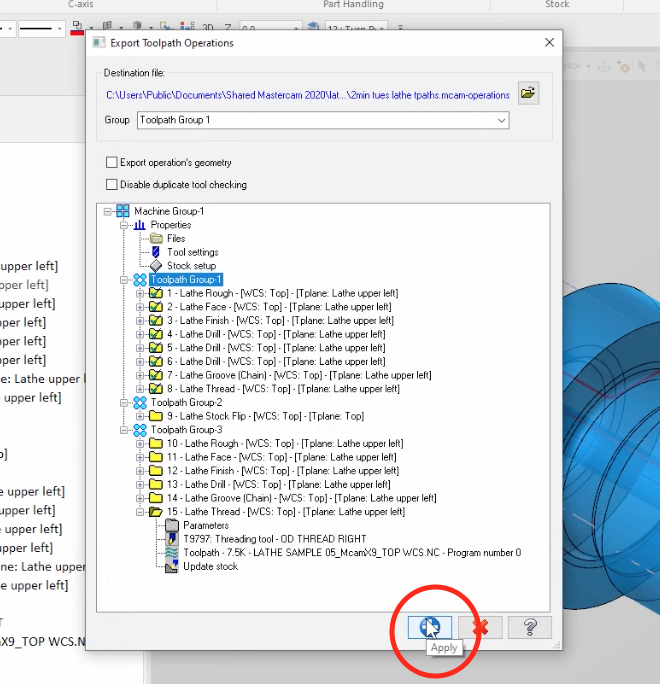Toggle checked folder icon of 8 - Lathe Thread
Viewport: 660px width, 684px height.
click(x=156, y=389)
